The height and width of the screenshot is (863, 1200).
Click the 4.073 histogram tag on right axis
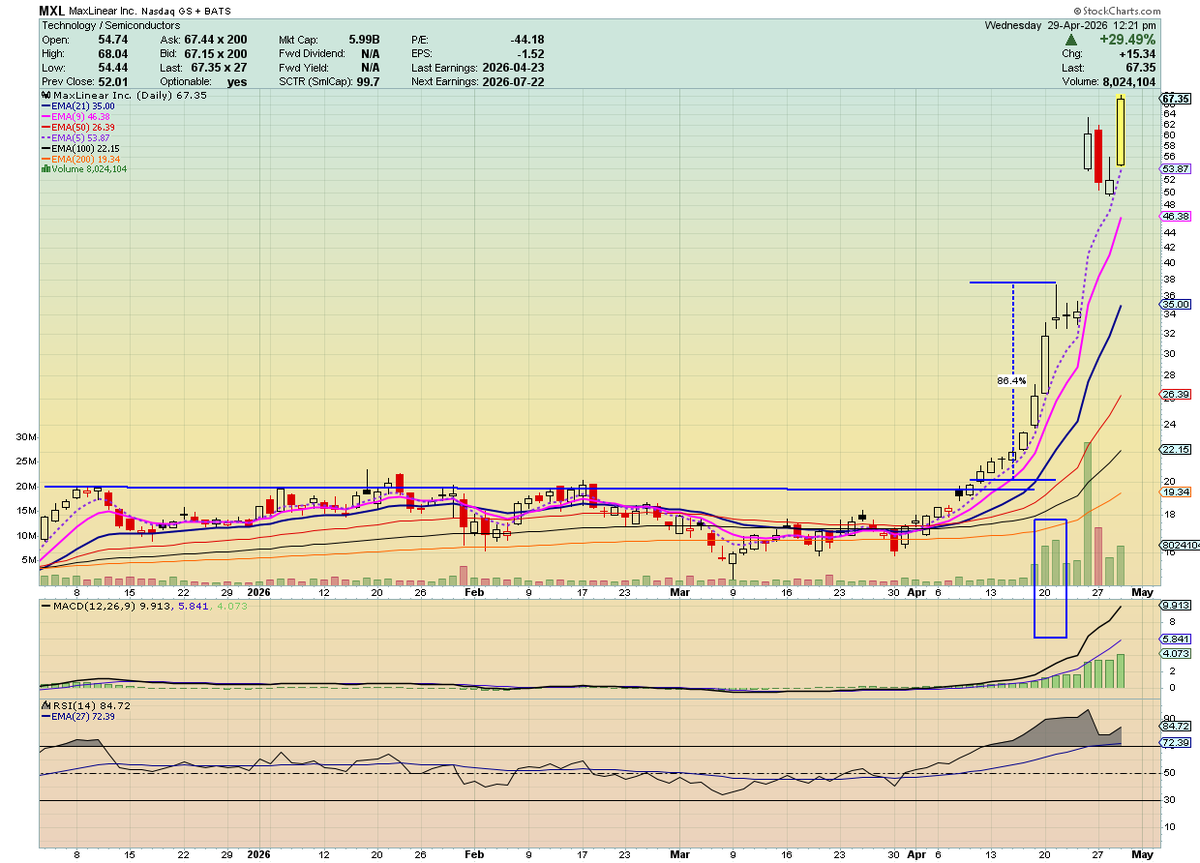(1176, 654)
